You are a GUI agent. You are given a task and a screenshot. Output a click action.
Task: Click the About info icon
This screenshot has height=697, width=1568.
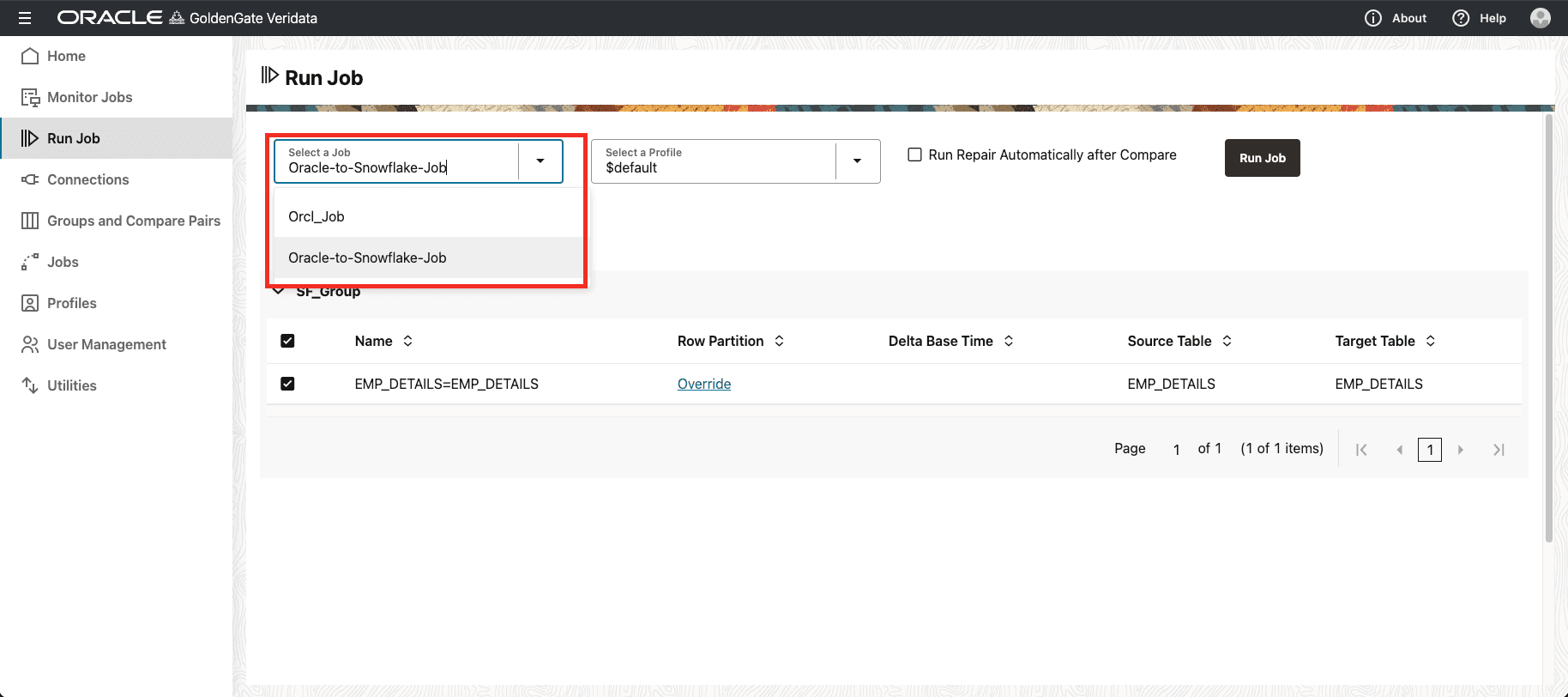pyautogui.click(x=1373, y=18)
